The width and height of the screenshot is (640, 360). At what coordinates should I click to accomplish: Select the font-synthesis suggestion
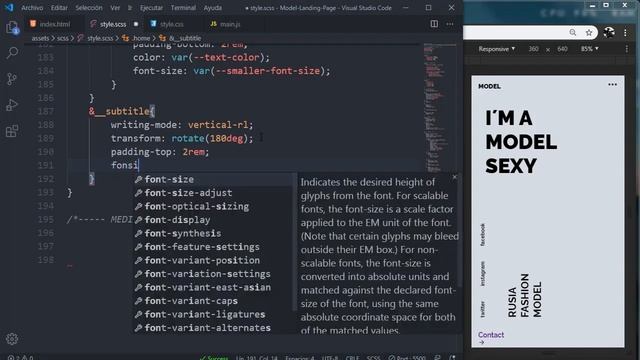coord(213,233)
